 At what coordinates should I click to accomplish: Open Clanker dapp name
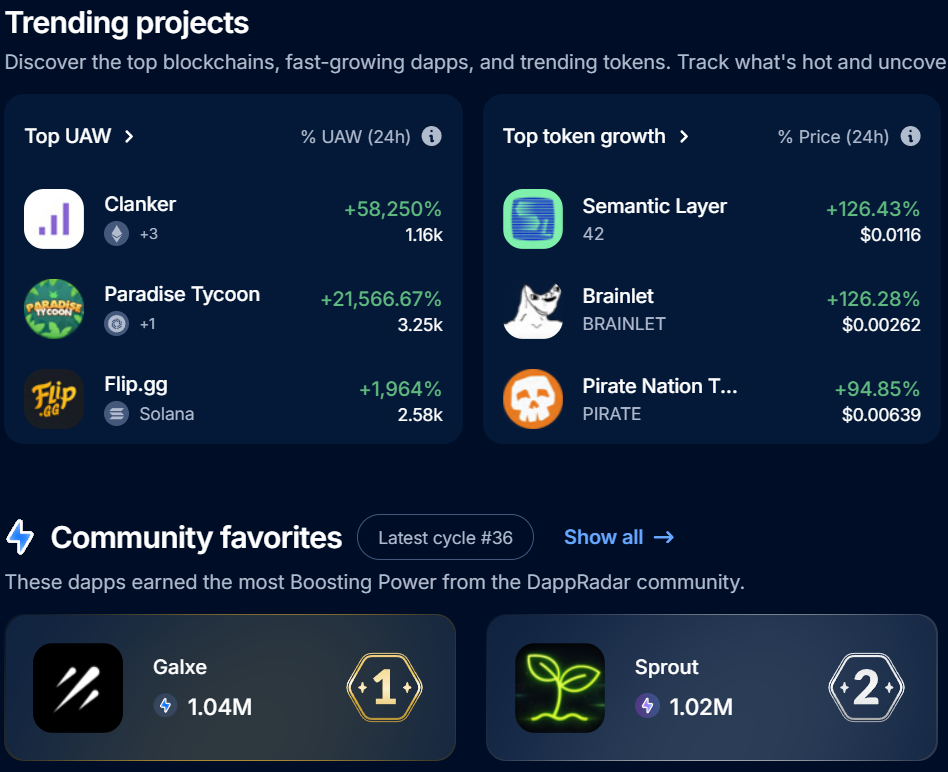pos(140,204)
